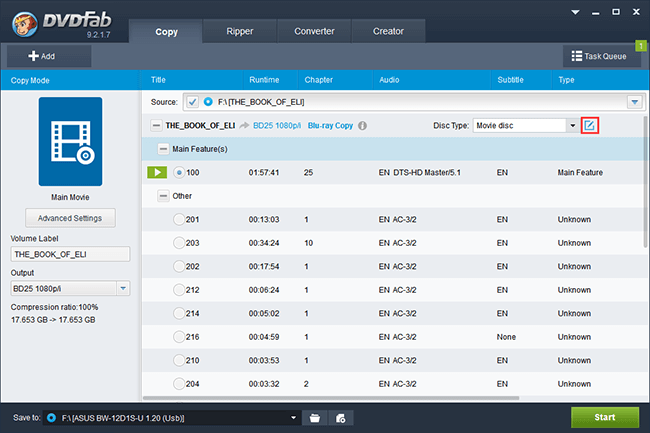
Task: Select title 201 radio button
Action: point(179,219)
